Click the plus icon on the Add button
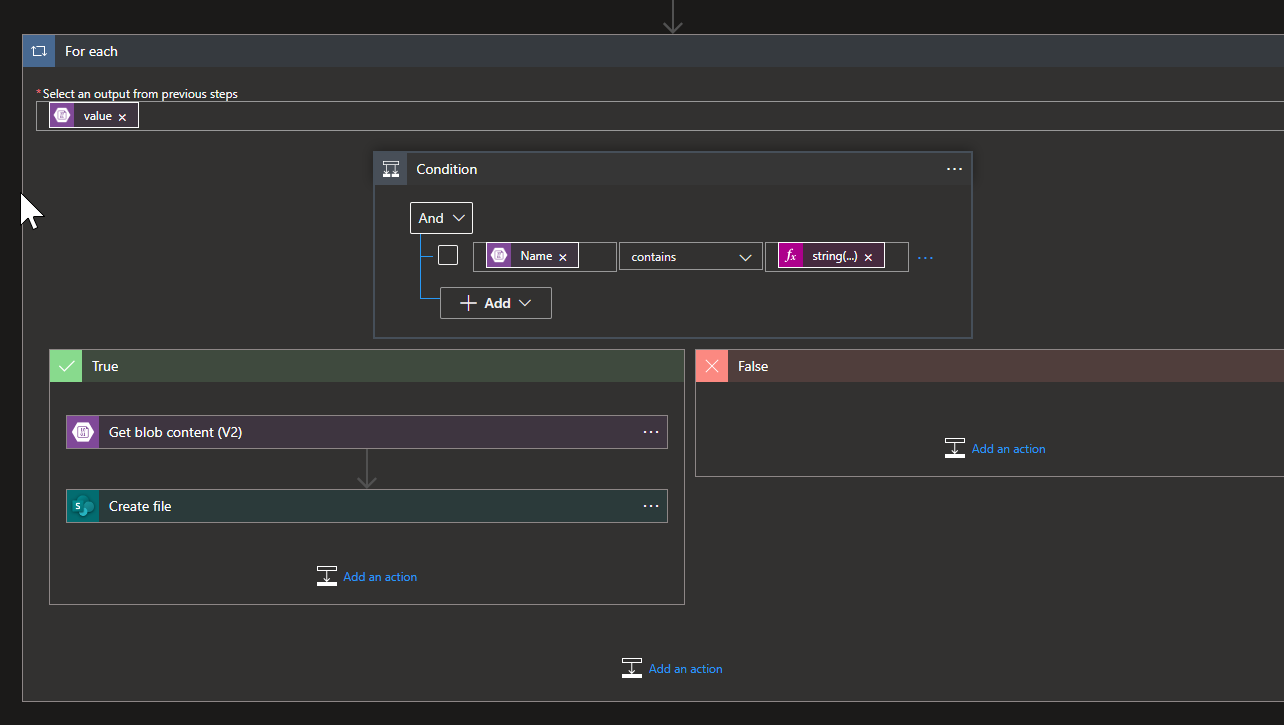1284x725 pixels. (468, 303)
